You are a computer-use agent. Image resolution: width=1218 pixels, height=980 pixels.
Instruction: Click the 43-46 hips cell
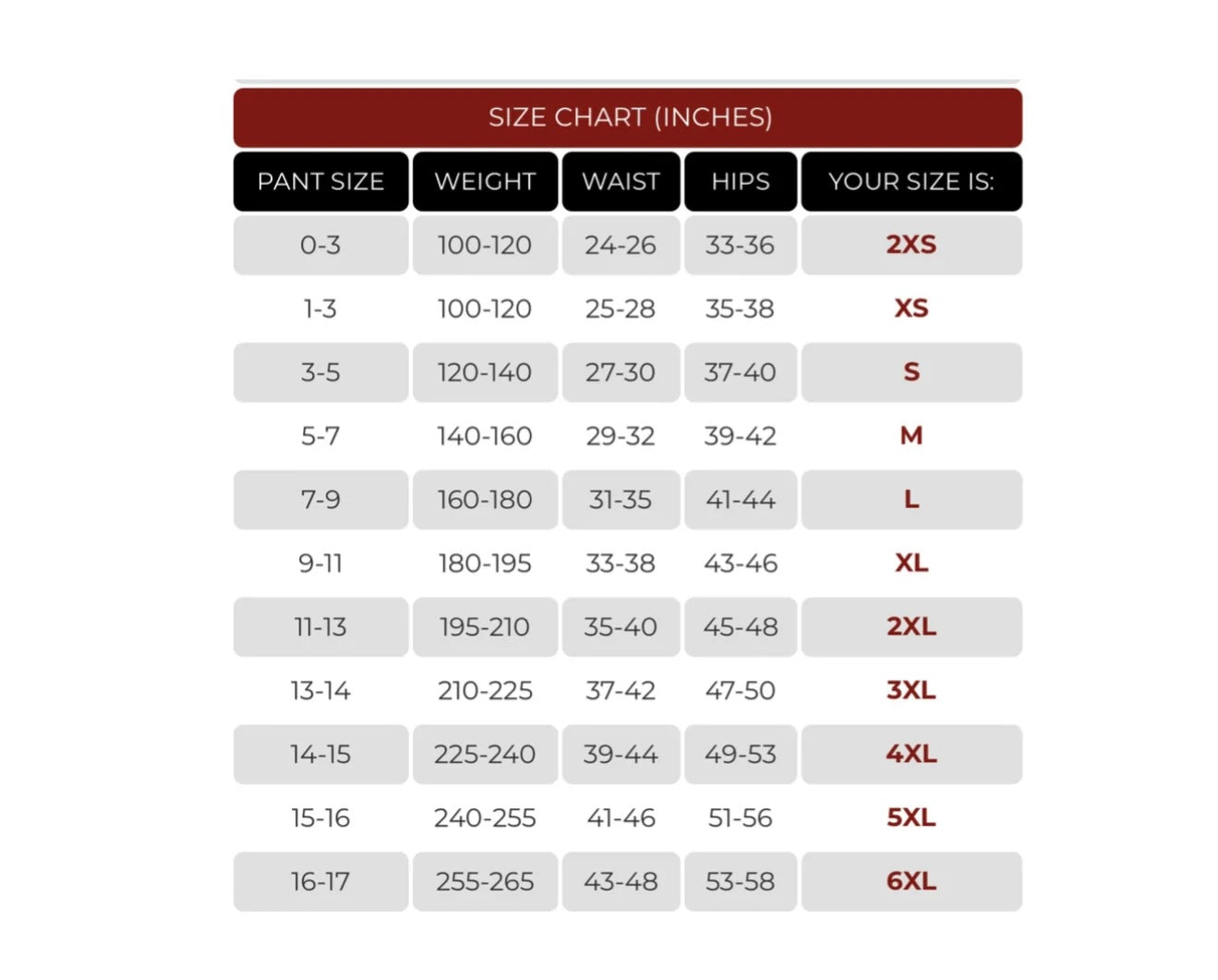(740, 563)
